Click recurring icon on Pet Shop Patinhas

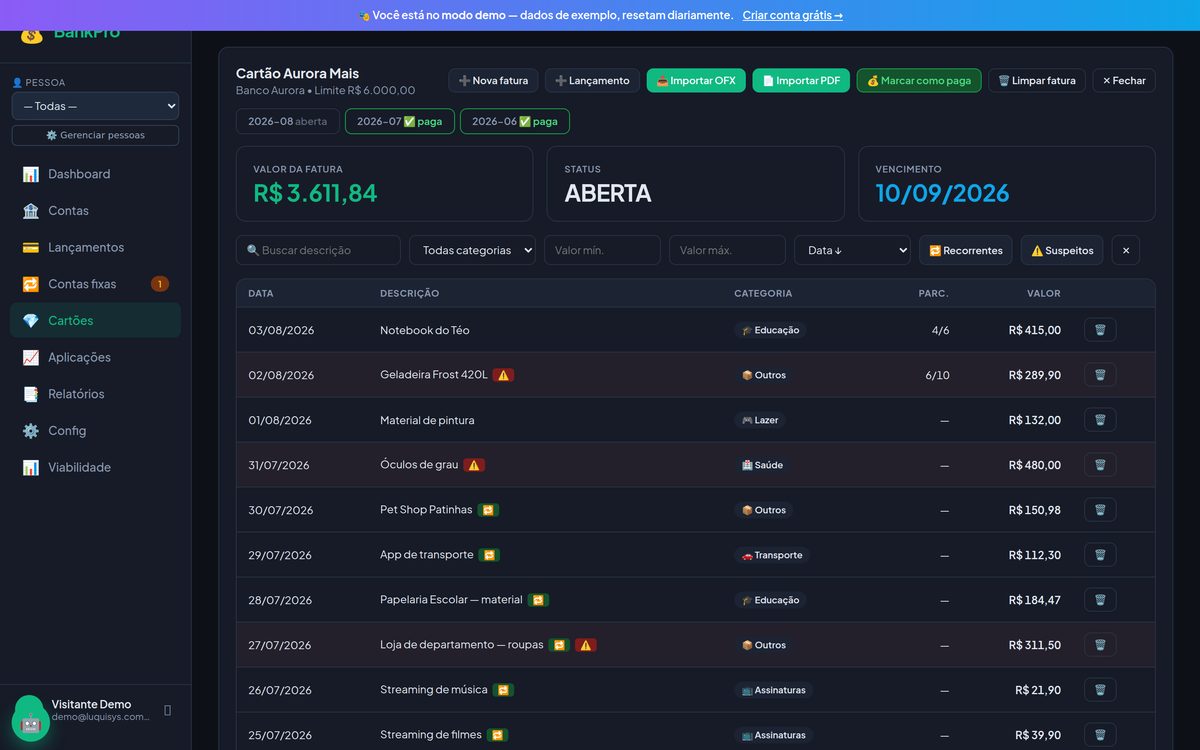click(x=488, y=510)
